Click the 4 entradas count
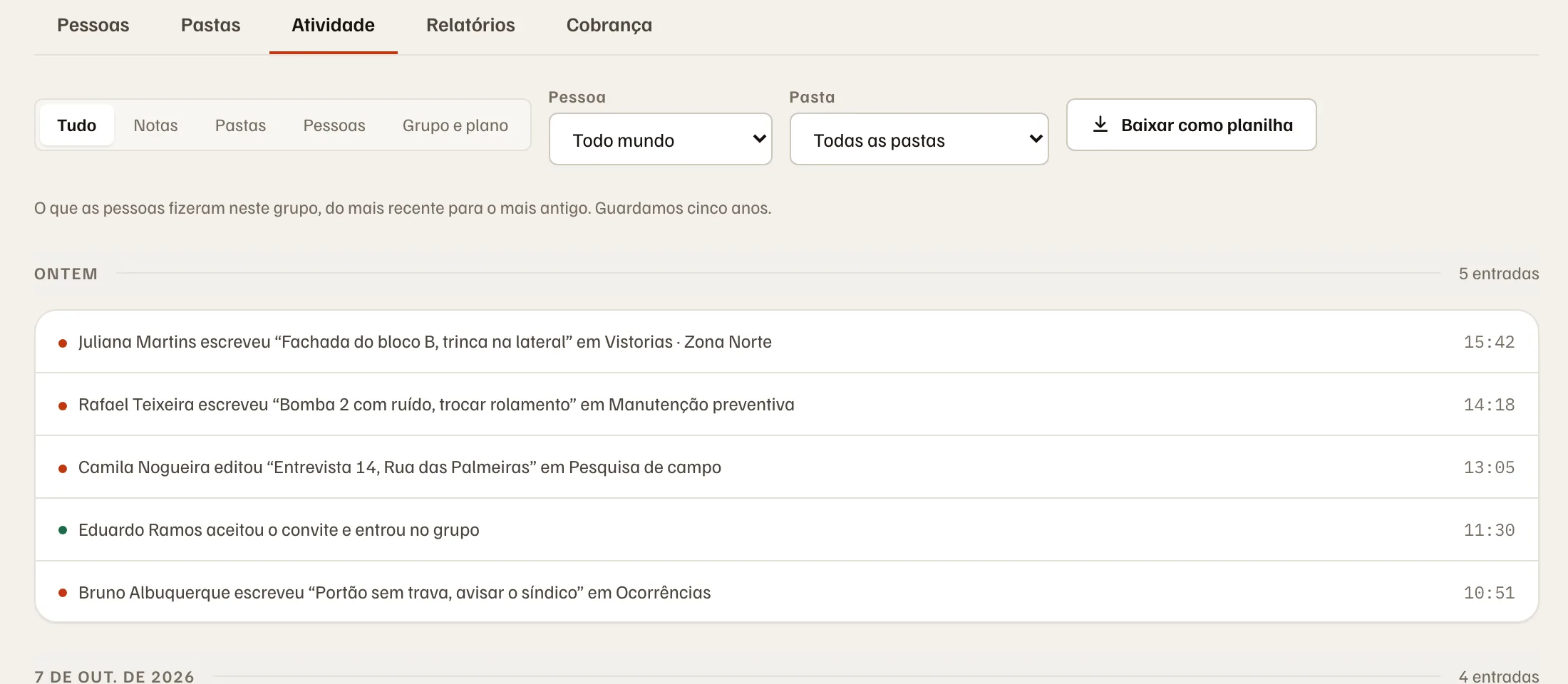Screen dimensions: 1568x684 [x=1499, y=676]
